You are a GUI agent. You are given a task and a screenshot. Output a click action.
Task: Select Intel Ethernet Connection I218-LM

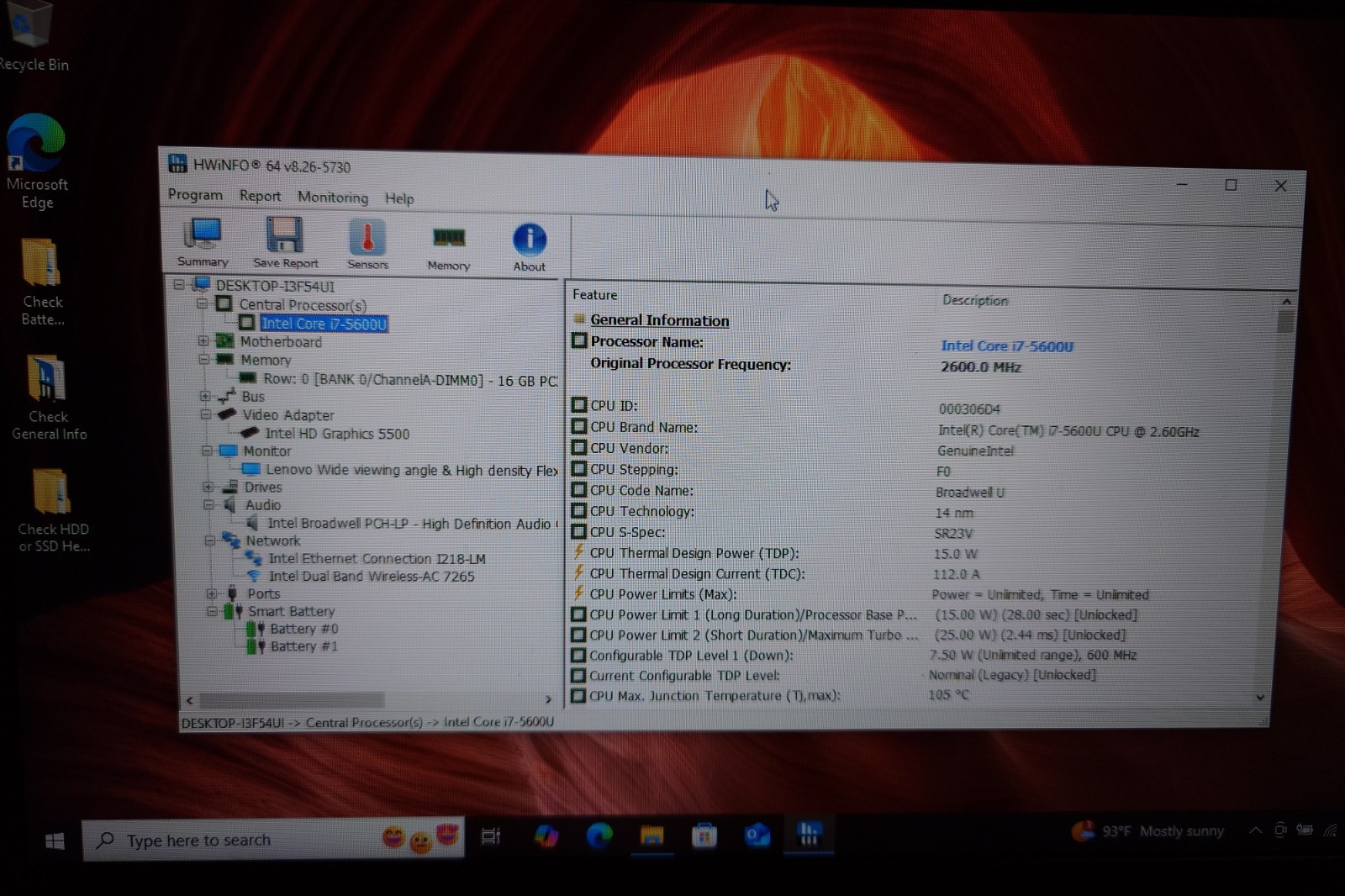(x=377, y=559)
